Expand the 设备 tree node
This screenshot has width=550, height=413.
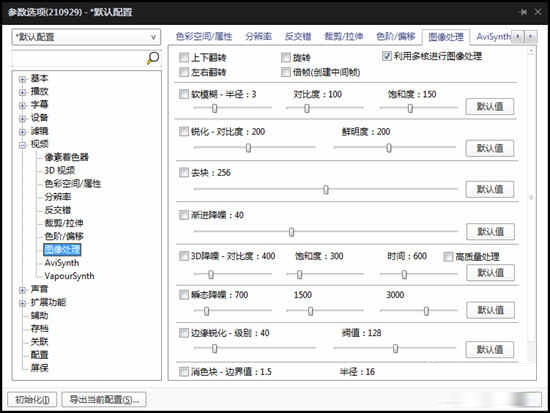(22, 119)
